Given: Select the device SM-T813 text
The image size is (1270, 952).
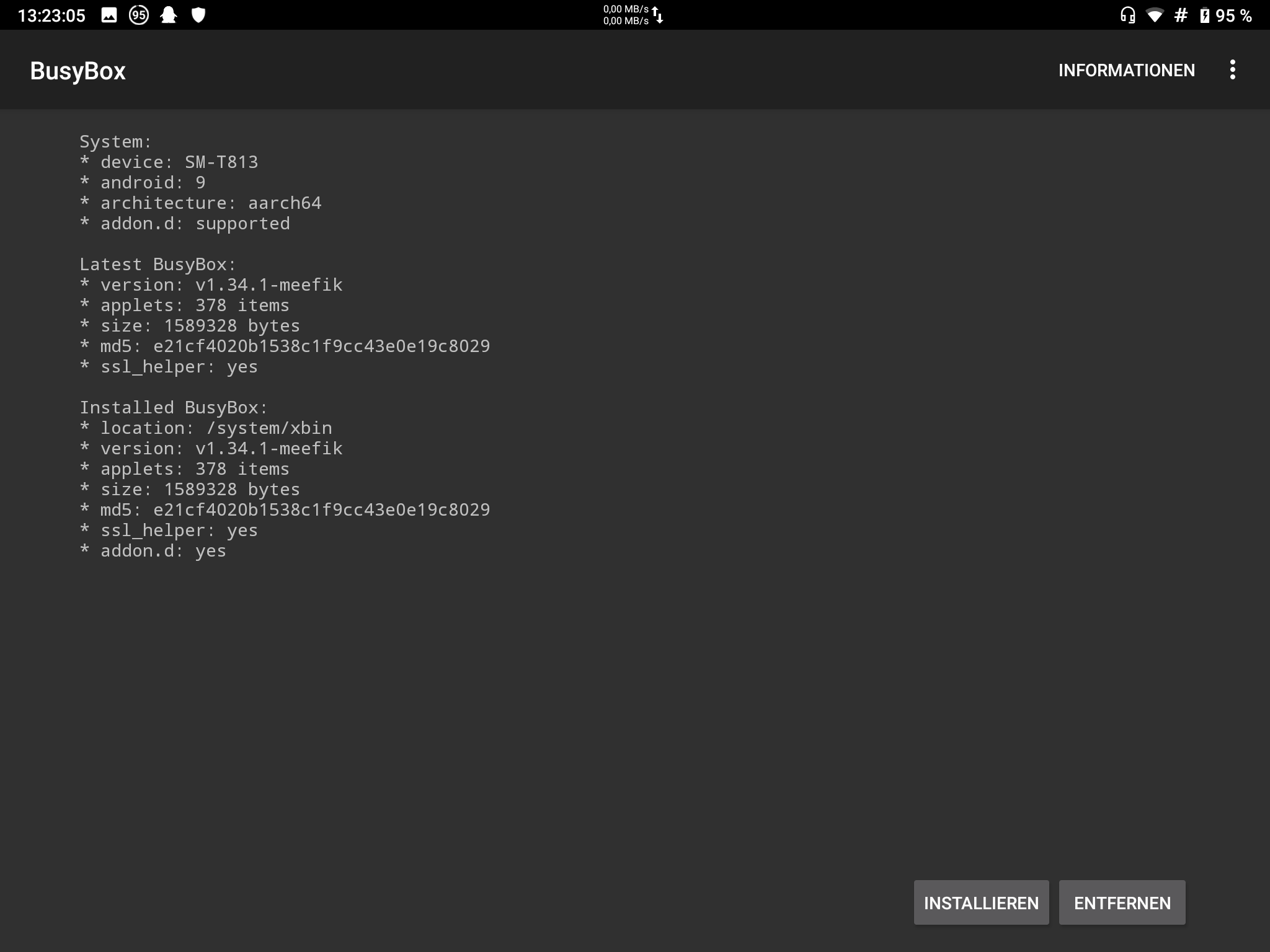Looking at the screenshot, I should coord(169,161).
